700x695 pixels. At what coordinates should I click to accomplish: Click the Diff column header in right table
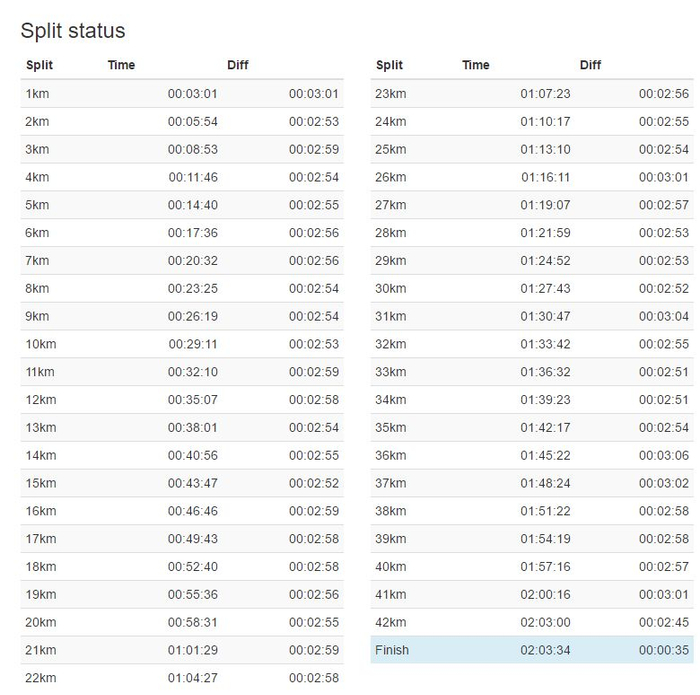(x=590, y=65)
